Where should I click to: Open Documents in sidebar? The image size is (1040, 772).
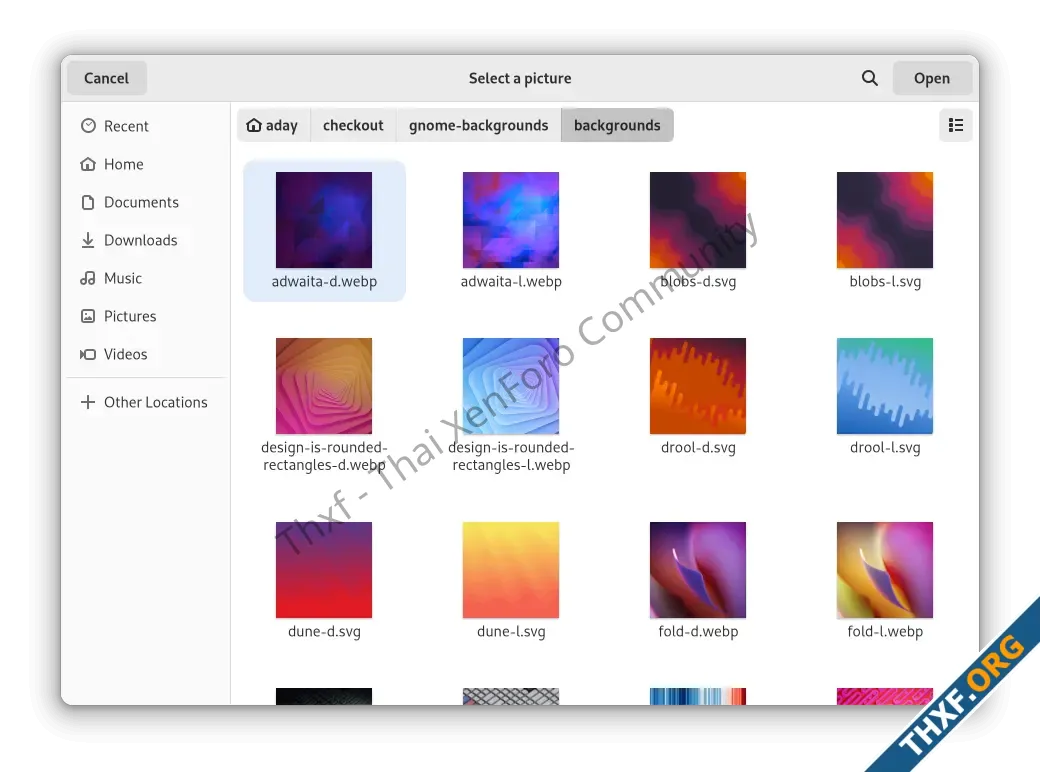point(146,202)
